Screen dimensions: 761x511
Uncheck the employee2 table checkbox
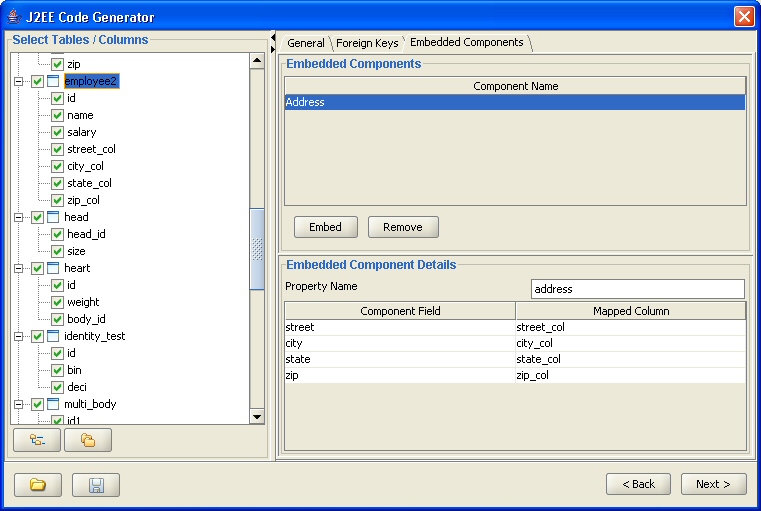(x=37, y=81)
